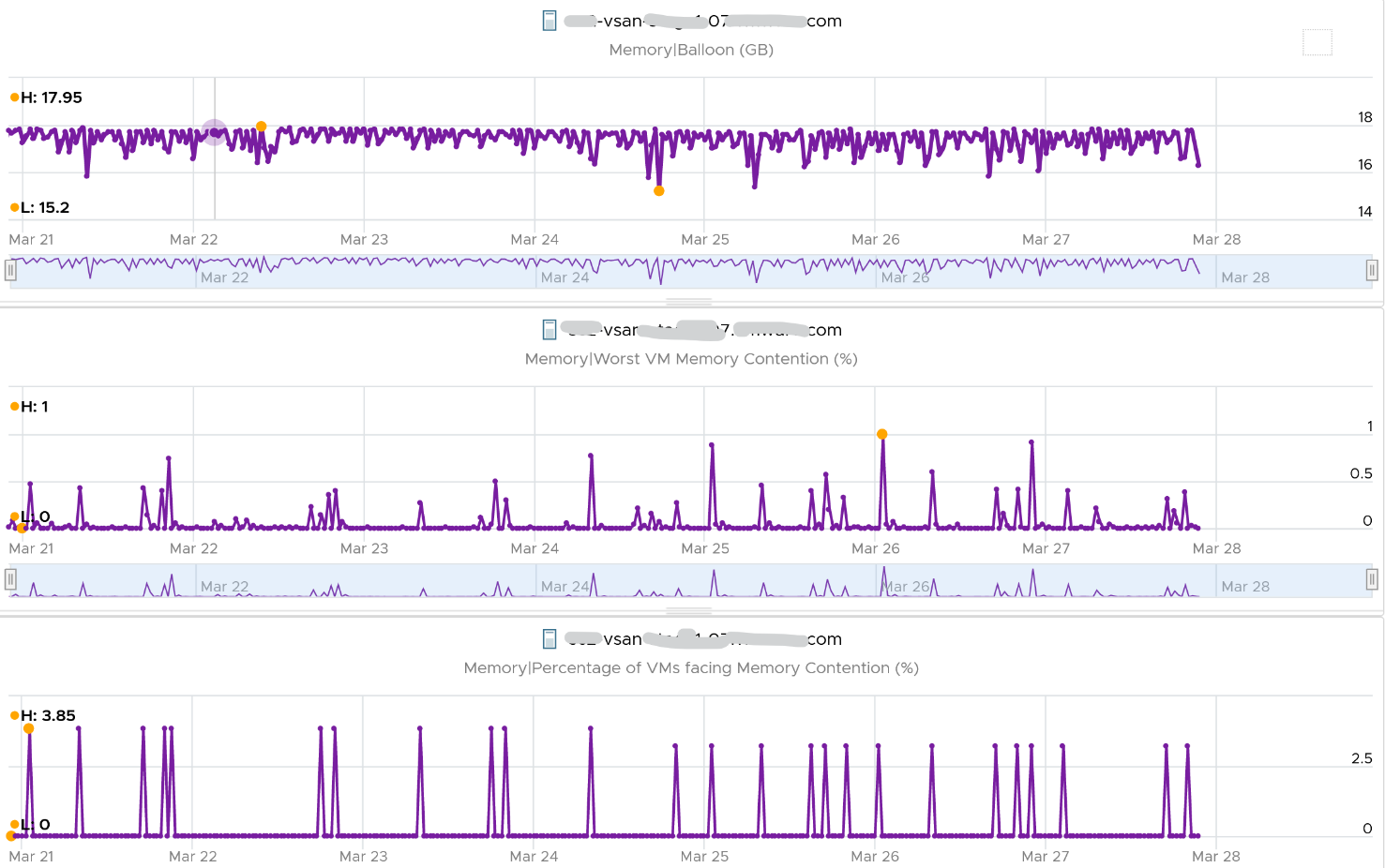Click host icon above Percentage of VMs chart
1385x868 pixels.
coord(549,638)
